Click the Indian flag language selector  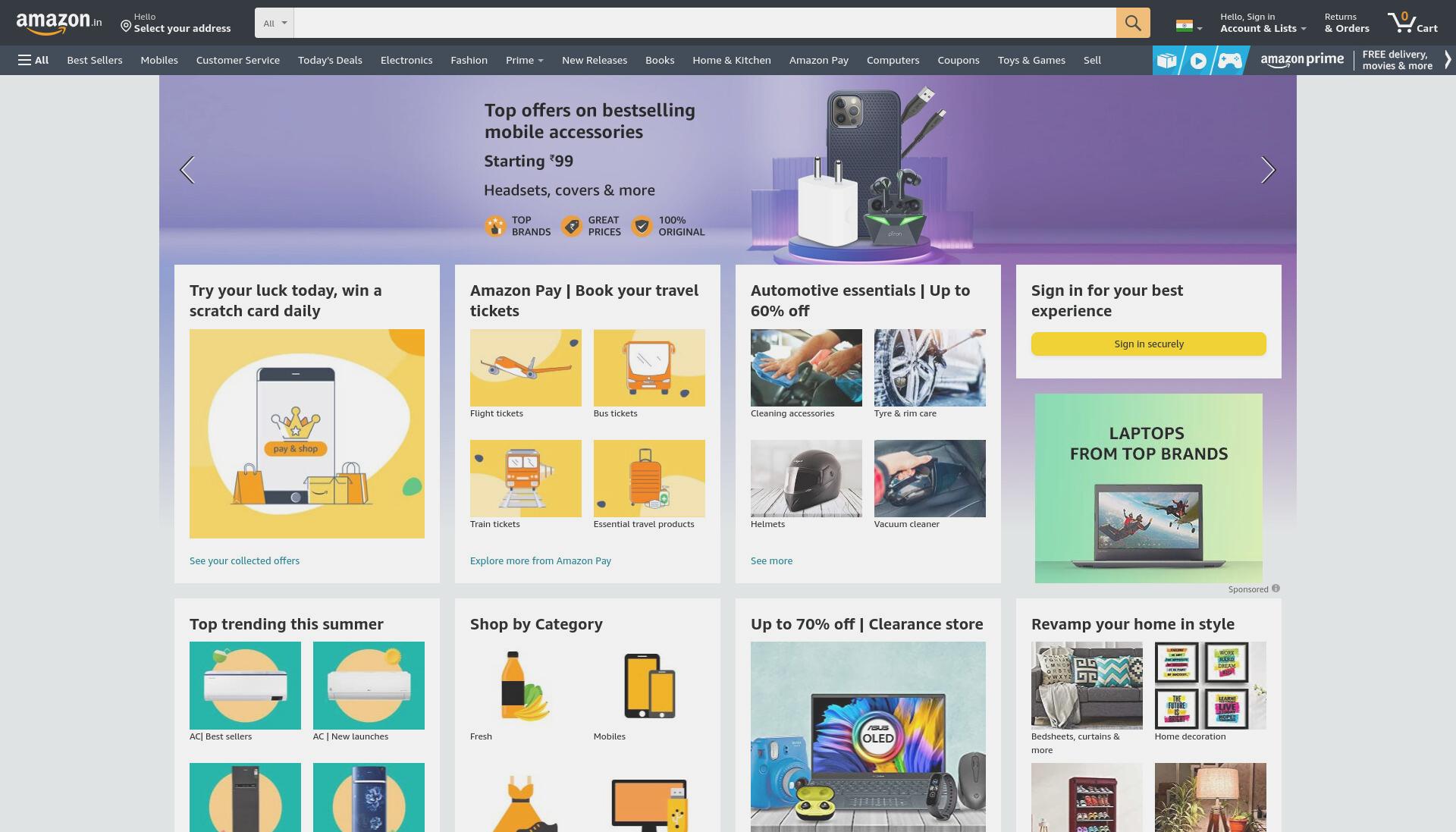click(x=1188, y=26)
